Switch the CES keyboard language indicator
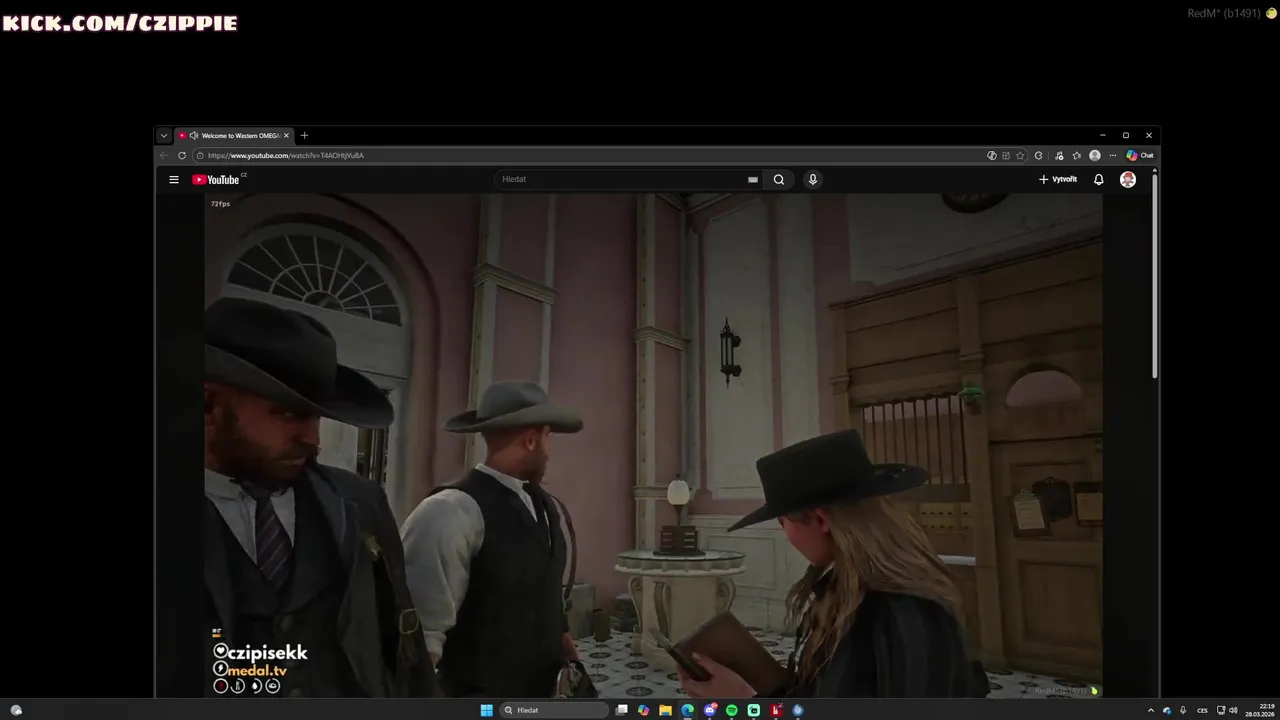Screen dimensions: 1280x720 click(1202, 710)
